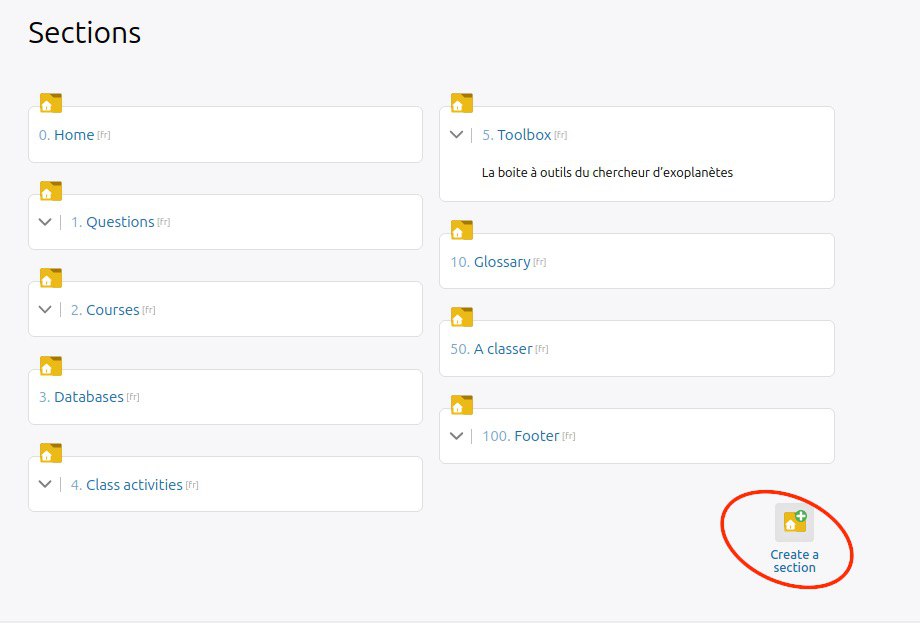Click the Create a section text link
This screenshot has width=920, height=623.
pos(794,561)
